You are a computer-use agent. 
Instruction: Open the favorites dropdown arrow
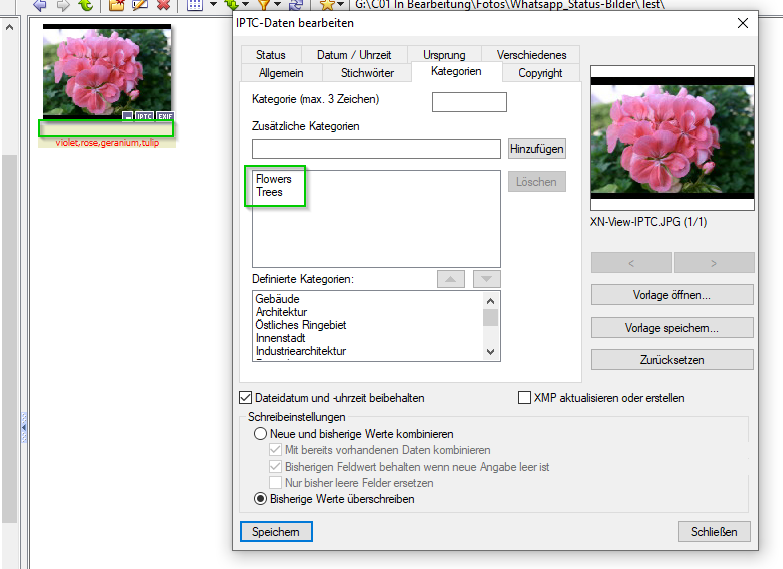(x=341, y=4)
